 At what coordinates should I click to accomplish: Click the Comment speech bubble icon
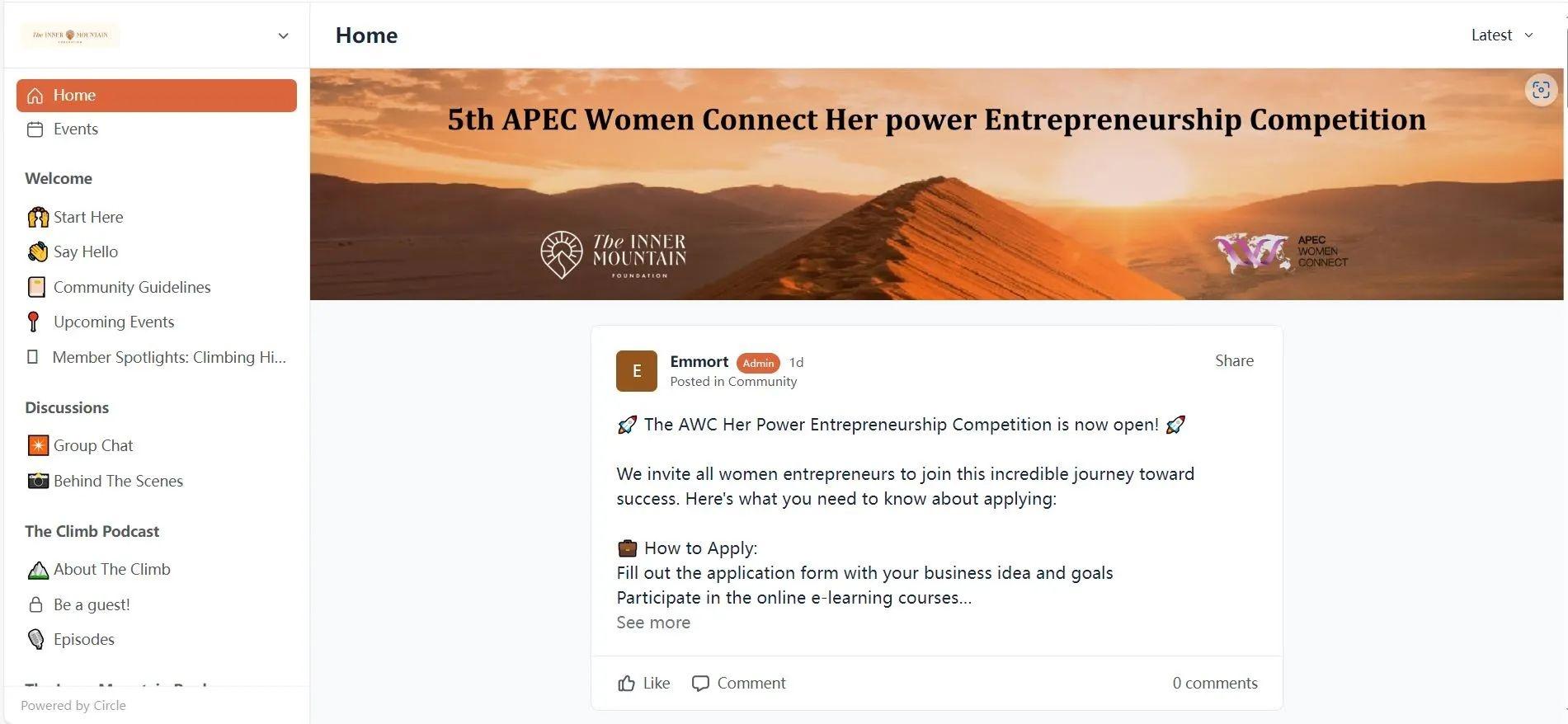(x=700, y=684)
